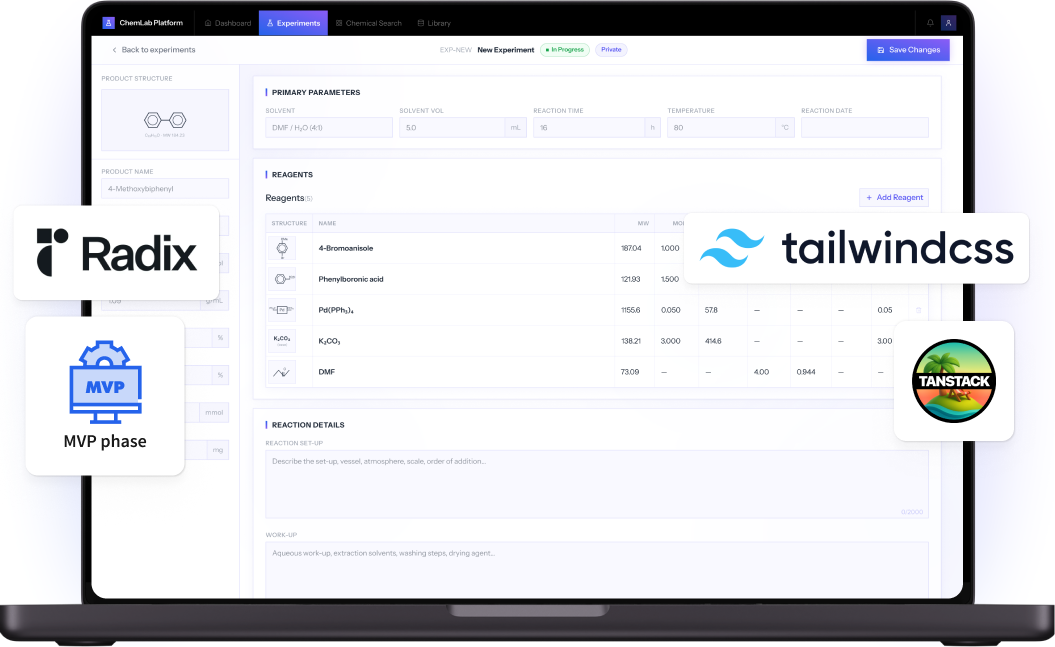
Task: Click the product structure drawing box
Action: click(x=165, y=120)
